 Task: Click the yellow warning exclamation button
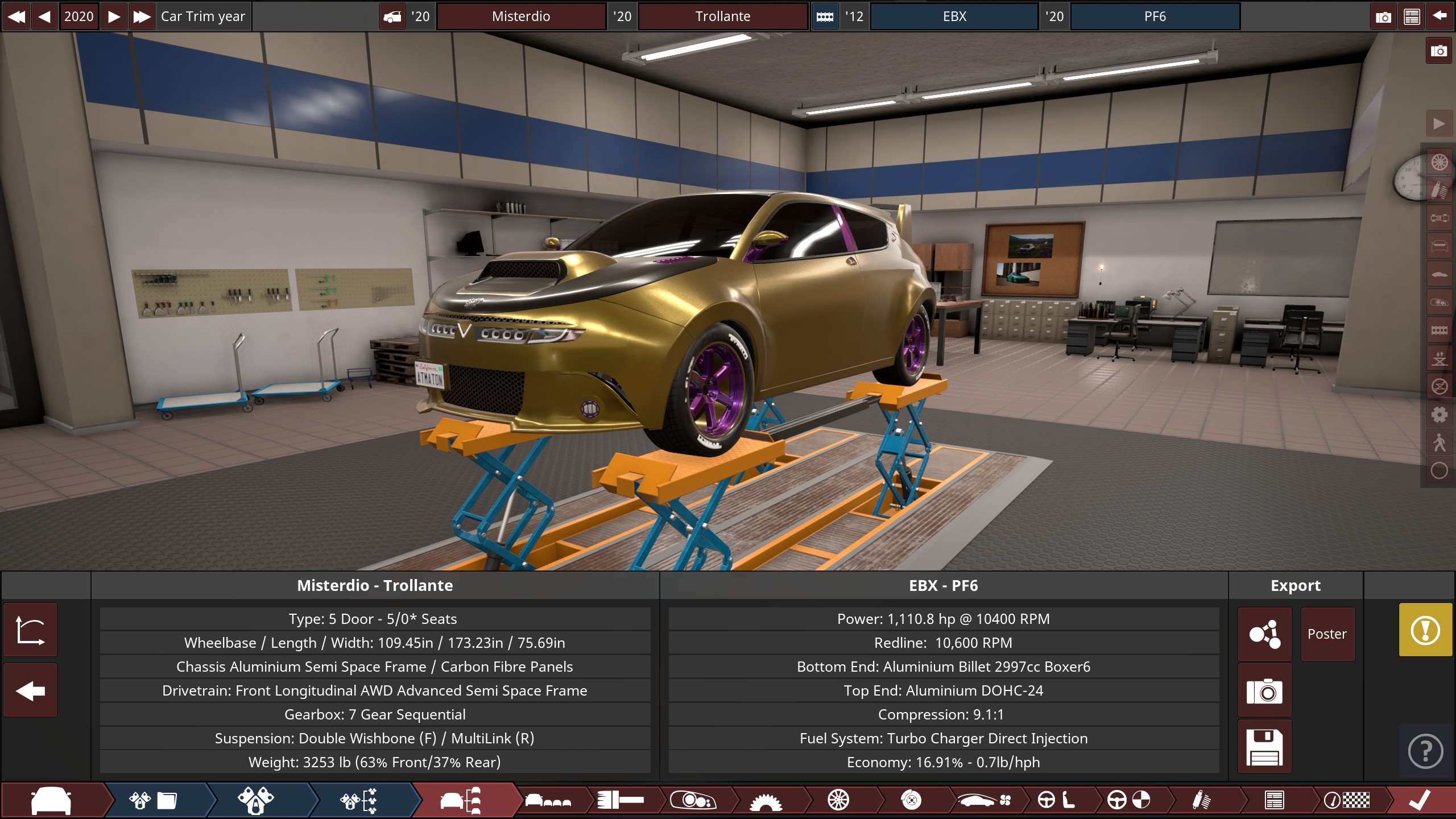(1425, 630)
